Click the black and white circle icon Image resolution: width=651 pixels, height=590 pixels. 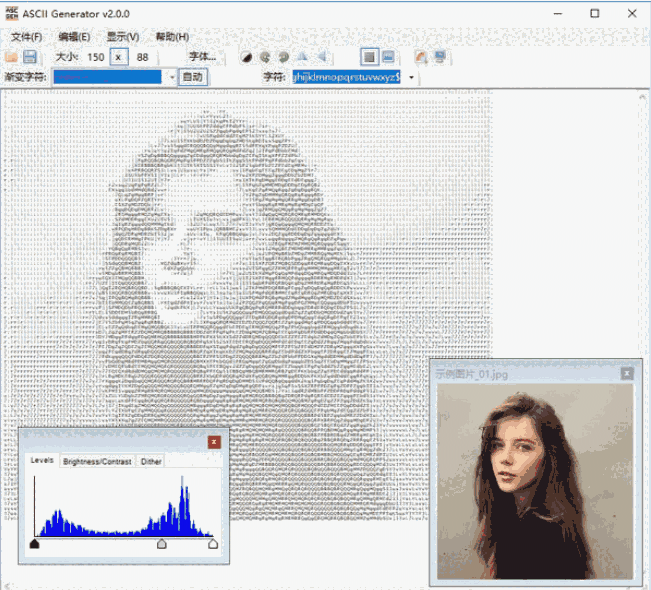pyautogui.click(x=247, y=57)
